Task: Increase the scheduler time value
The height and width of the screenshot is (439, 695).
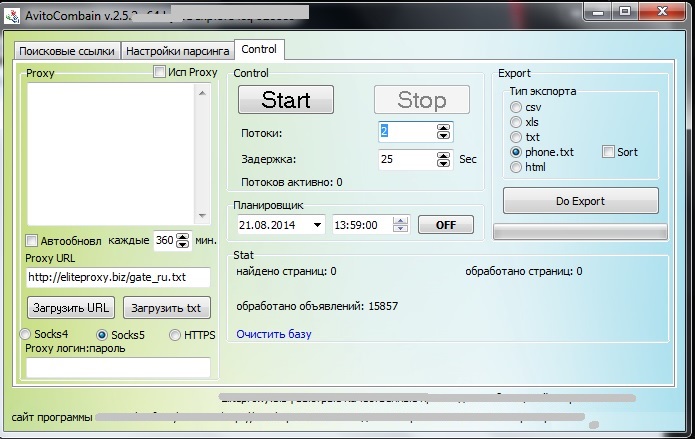Action: coord(402,221)
